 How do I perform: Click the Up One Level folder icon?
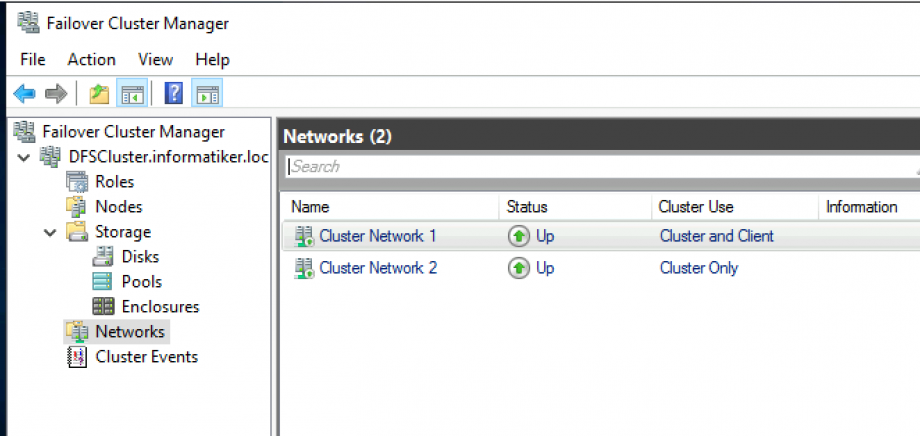coord(99,94)
